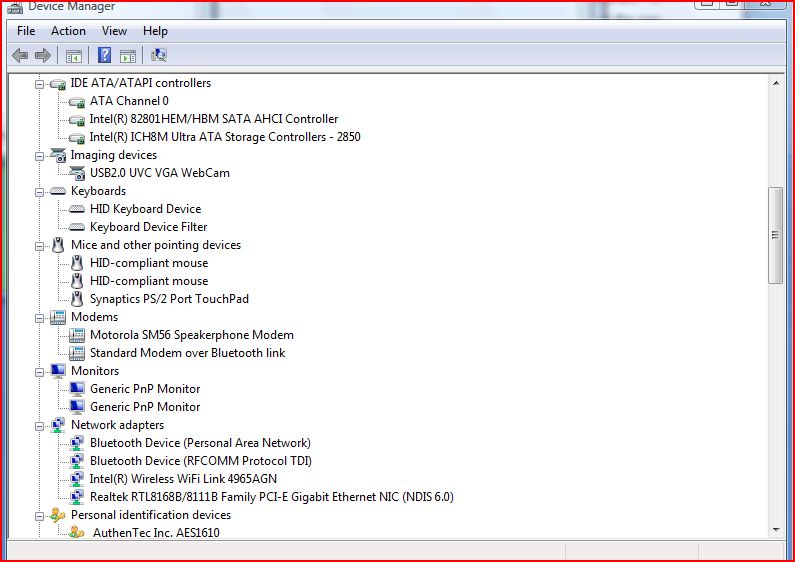Click the Bluetooth Device (RFCOMM Protocol TDI) icon
This screenshot has height=562, width=795.
[x=77, y=461]
